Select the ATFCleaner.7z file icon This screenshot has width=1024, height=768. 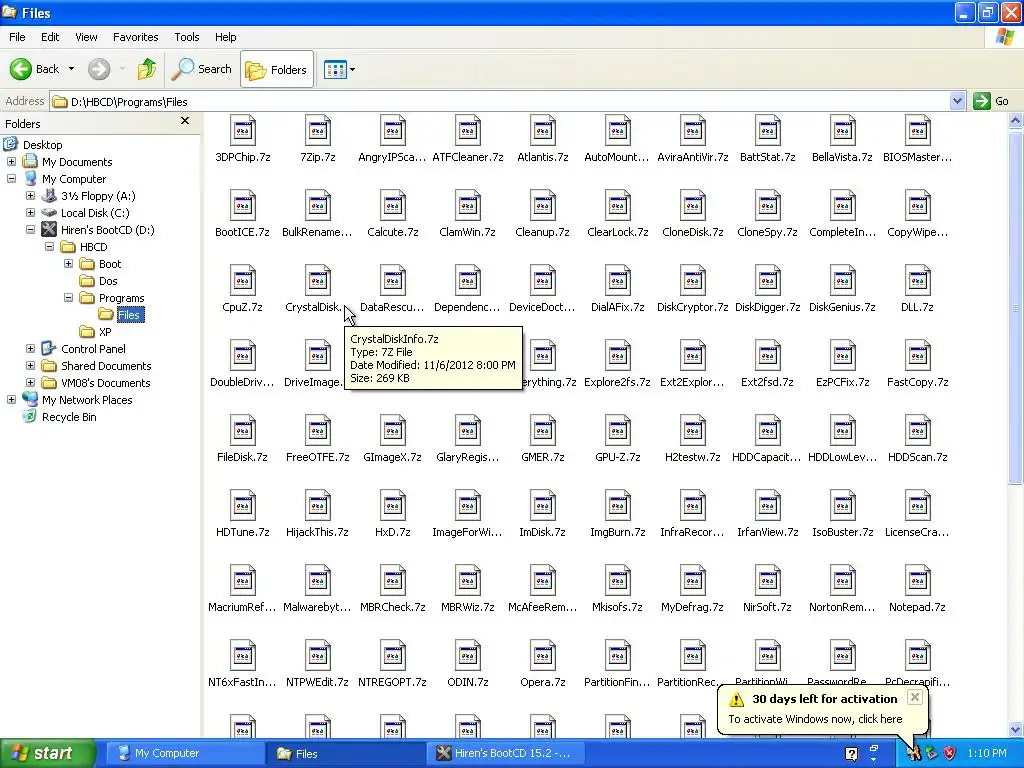pos(468,131)
